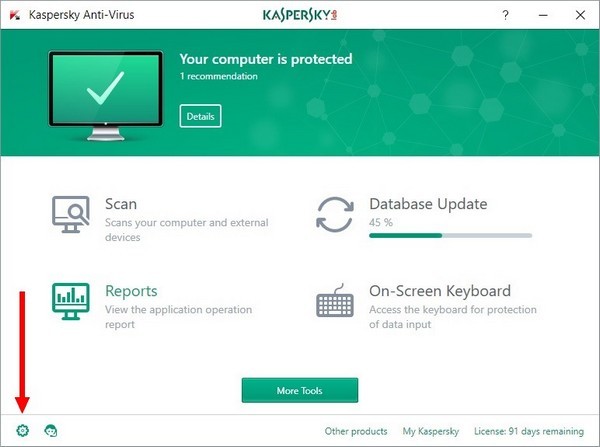The height and width of the screenshot is (447, 600).
Task: Select the Database Update heading
Action: [x=428, y=204]
